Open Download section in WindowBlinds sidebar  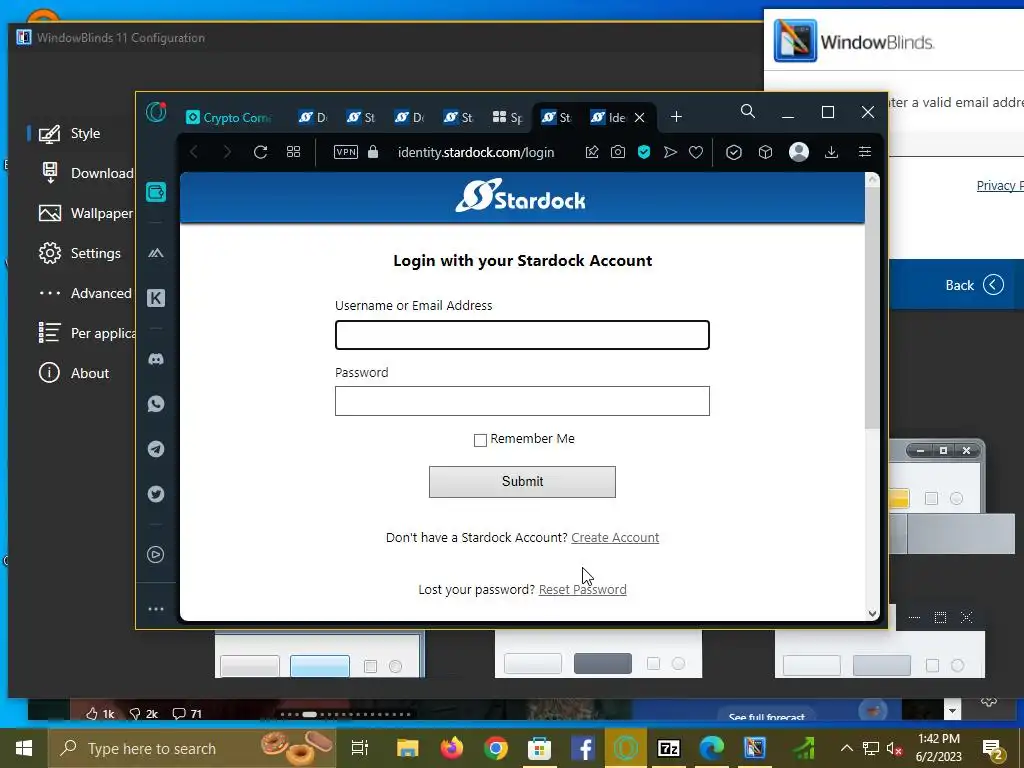pyautogui.click(x=86, y=173)
